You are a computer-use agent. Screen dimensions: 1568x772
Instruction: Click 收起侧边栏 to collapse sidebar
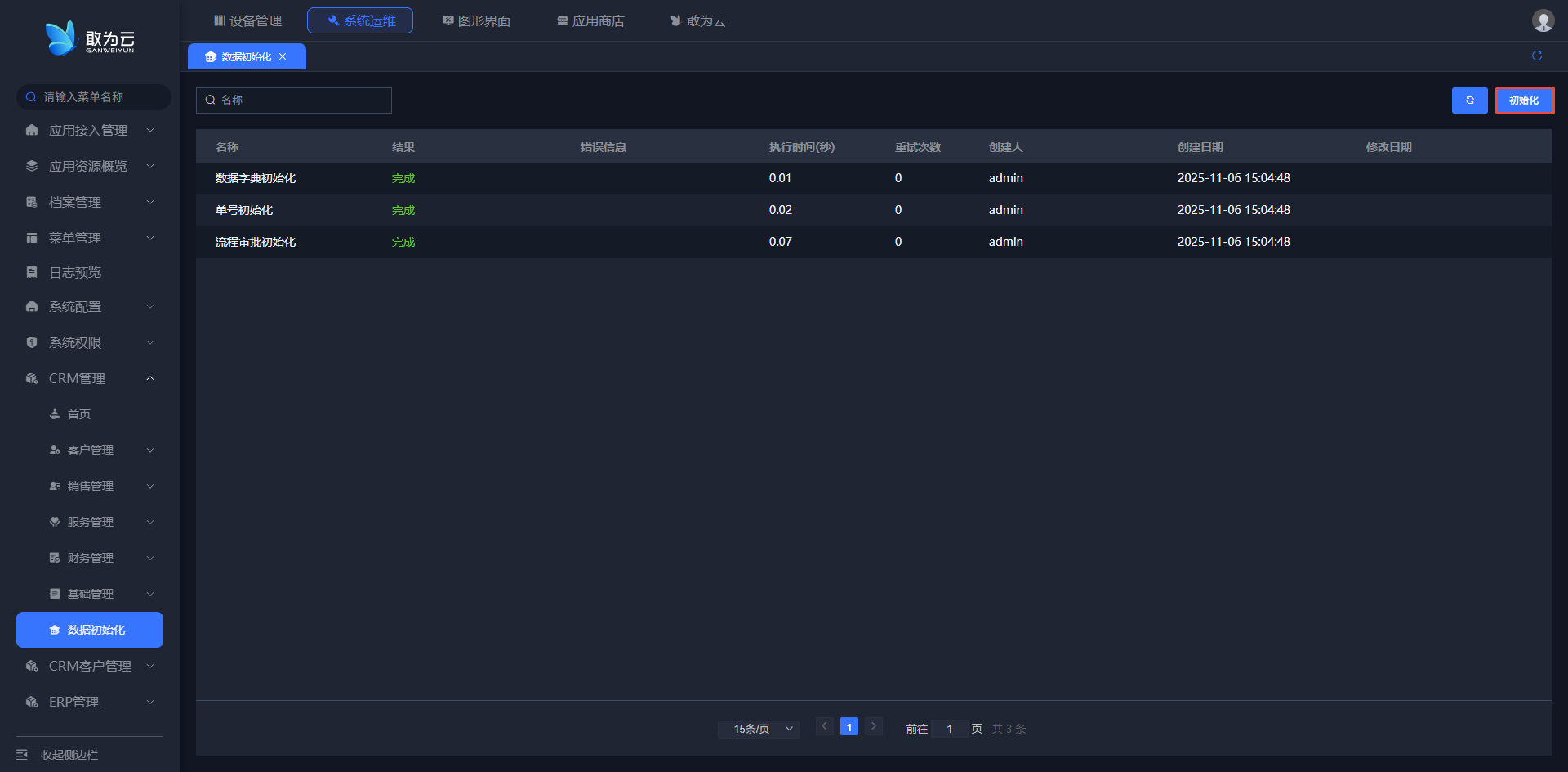click(69, 755)
